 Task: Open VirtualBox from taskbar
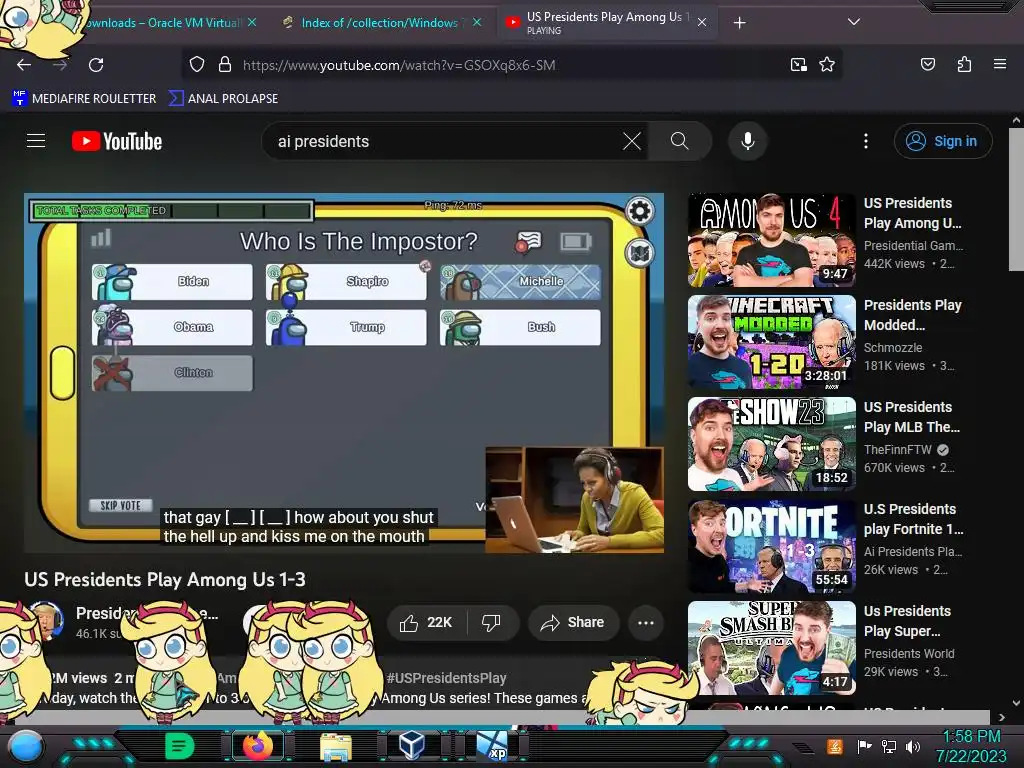click(x=412, y=746)
